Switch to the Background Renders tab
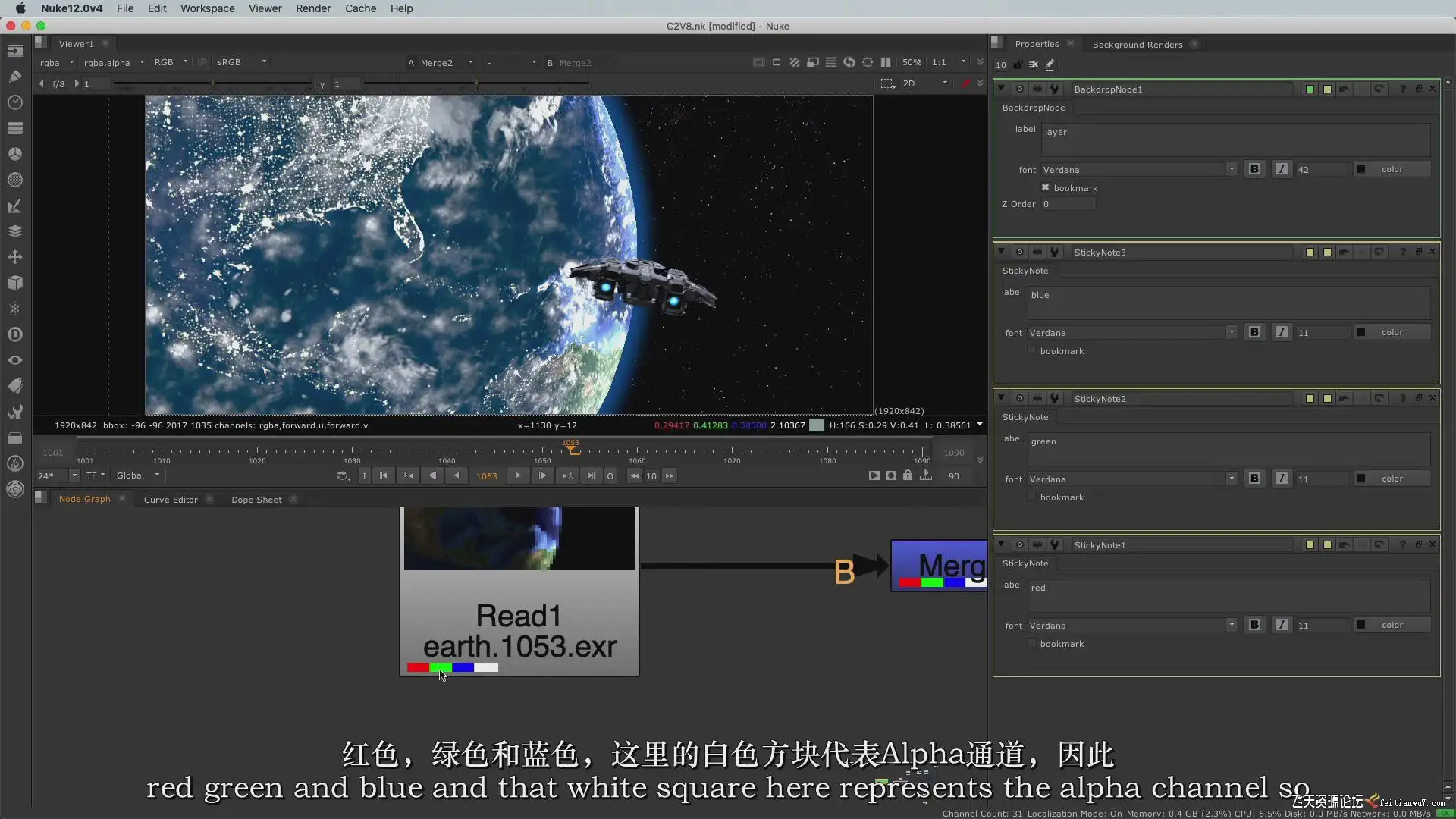 (x=1137, y=44)
